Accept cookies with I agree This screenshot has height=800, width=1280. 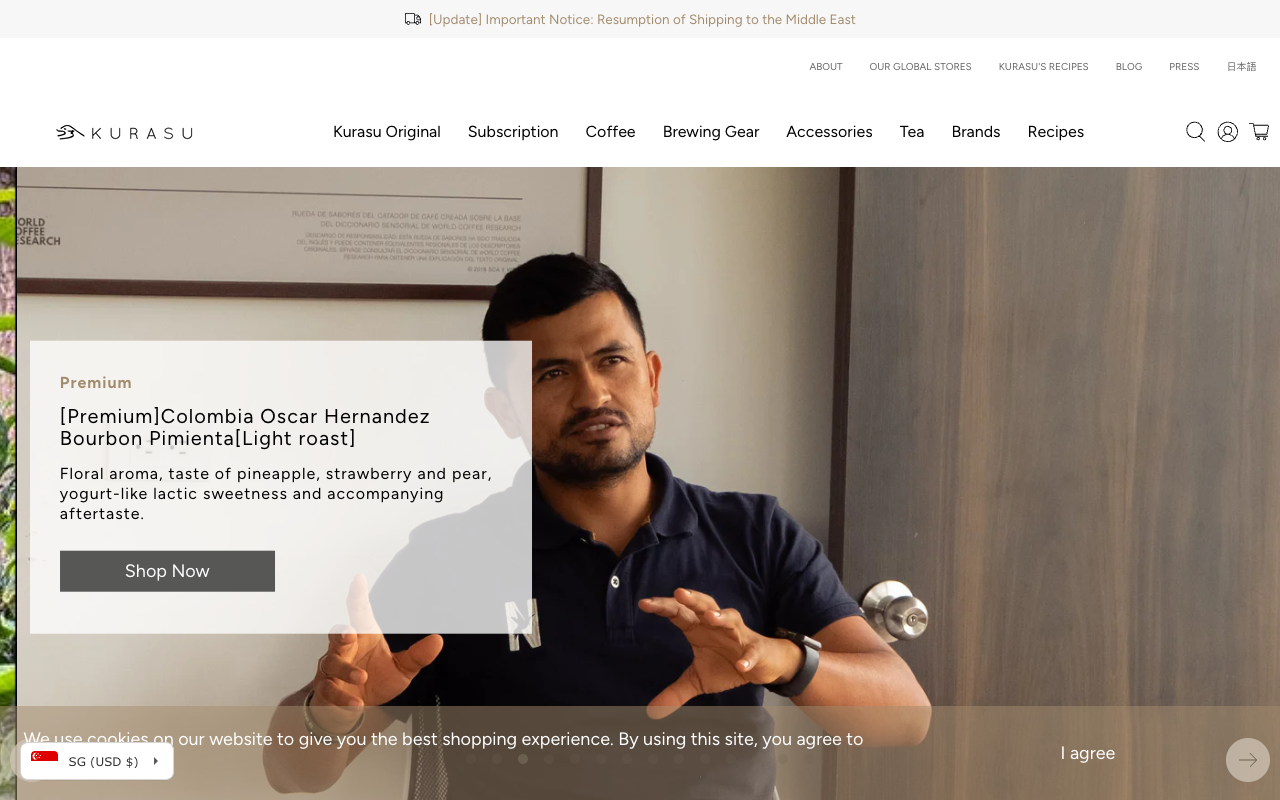[x=1087, y=753]
